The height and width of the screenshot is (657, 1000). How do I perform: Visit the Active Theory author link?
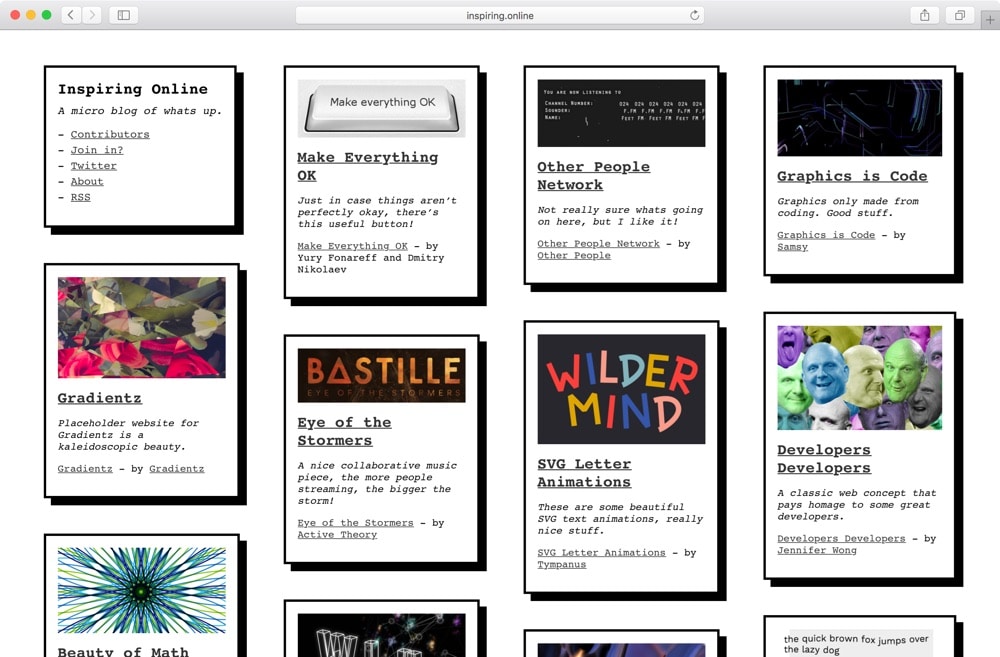[x=337, y=535]
